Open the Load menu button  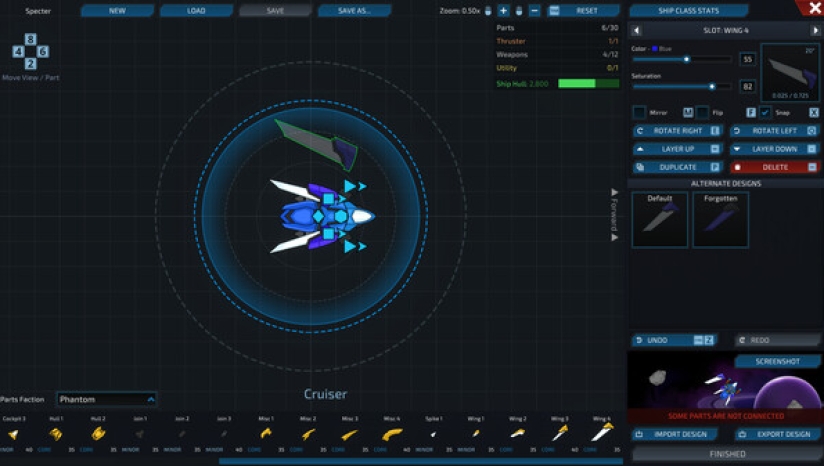[x=196, y=10]
